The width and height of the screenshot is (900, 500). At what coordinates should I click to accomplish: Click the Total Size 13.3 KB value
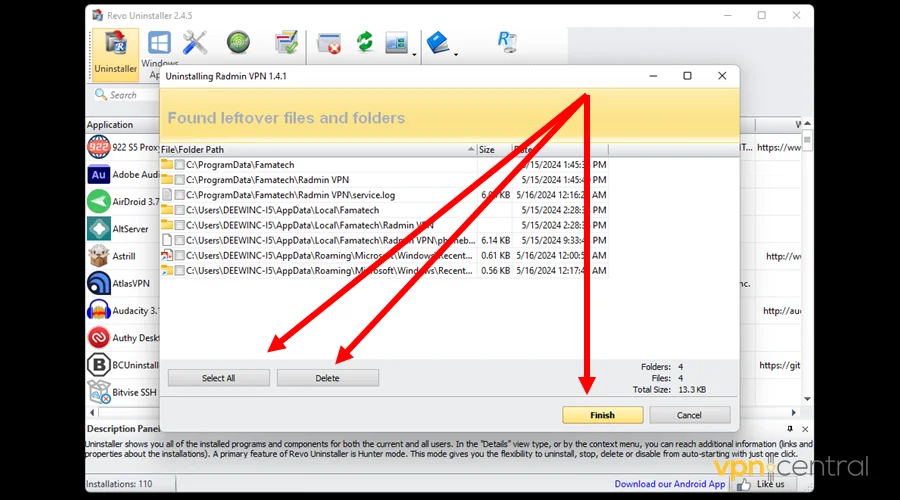coord(692,390)
